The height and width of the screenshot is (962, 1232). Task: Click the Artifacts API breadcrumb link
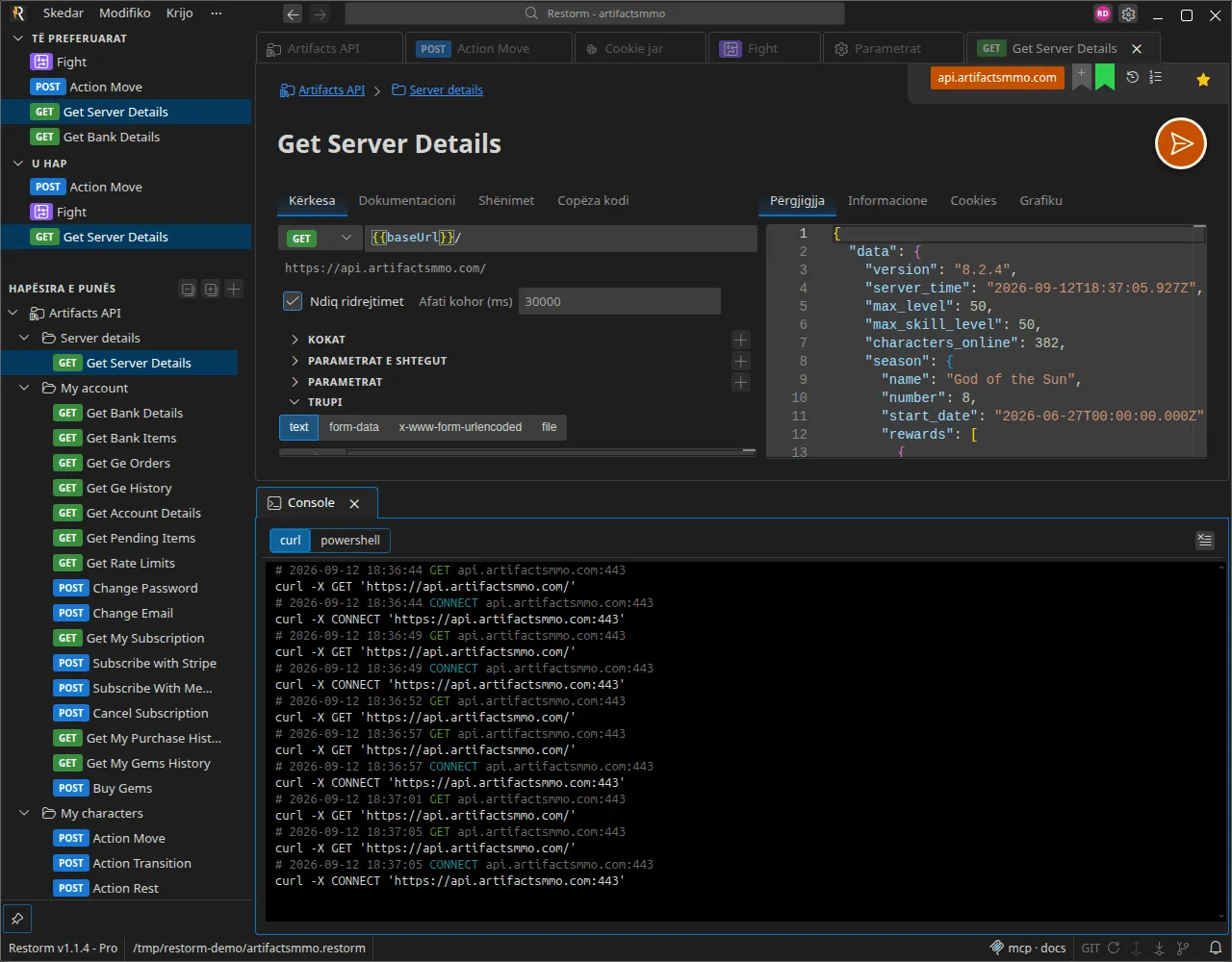[x=331, y=89]
